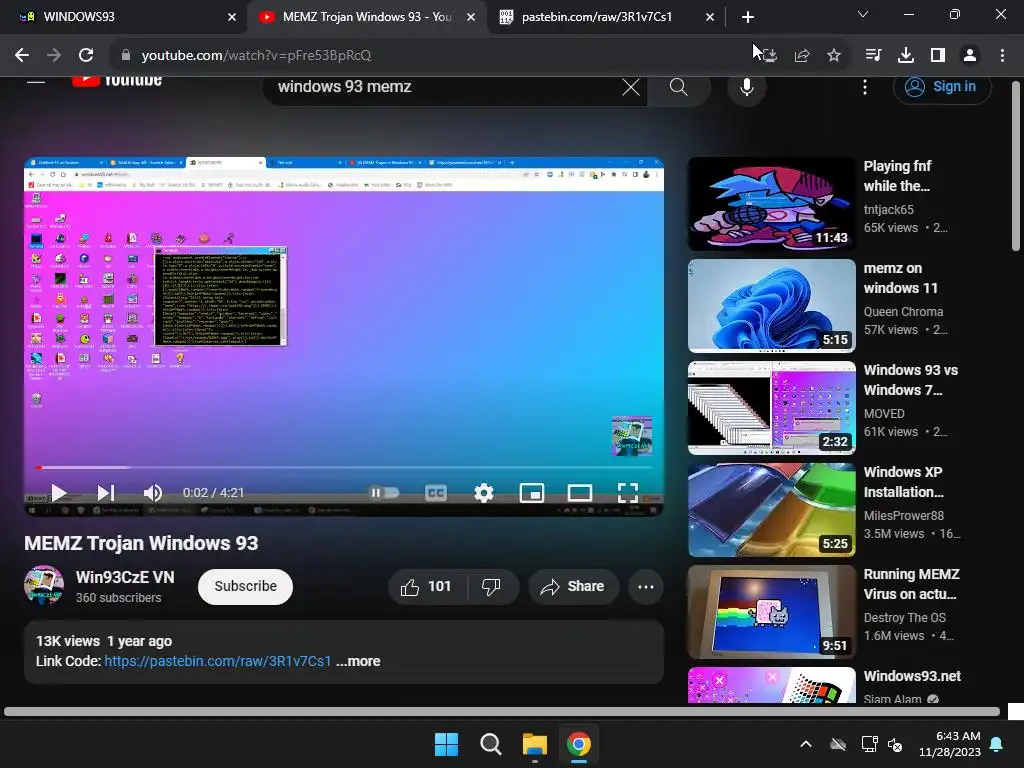Open Windows XP Installation video
Viewport: 1024px width, 768px height.
pos(771,510)
